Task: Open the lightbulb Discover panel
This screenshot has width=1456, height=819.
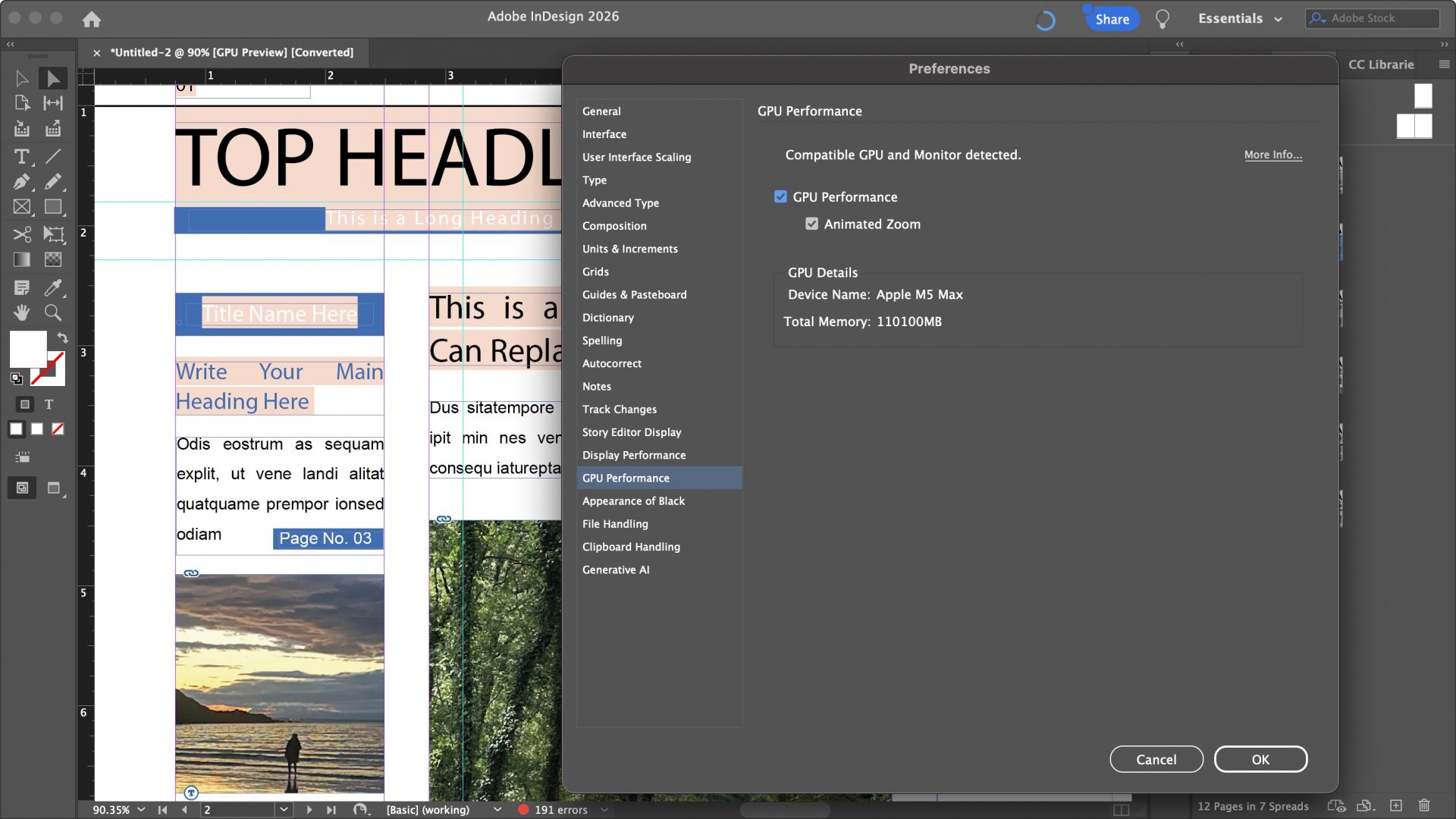Action: [1162, 19]
